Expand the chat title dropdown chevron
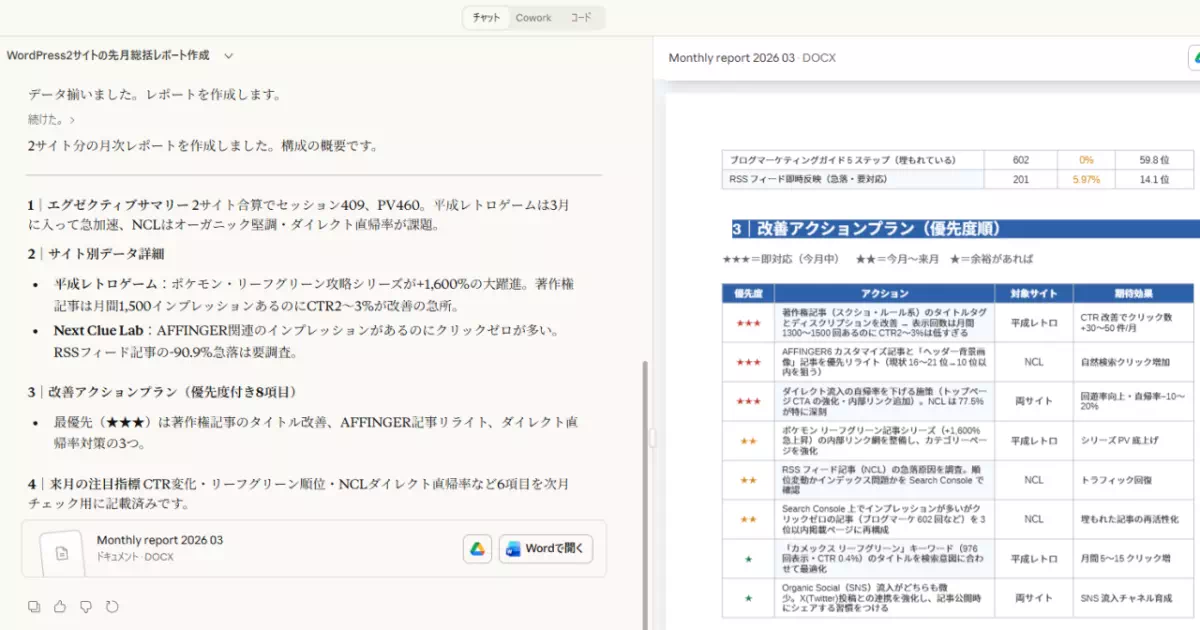 click(229, 56)
